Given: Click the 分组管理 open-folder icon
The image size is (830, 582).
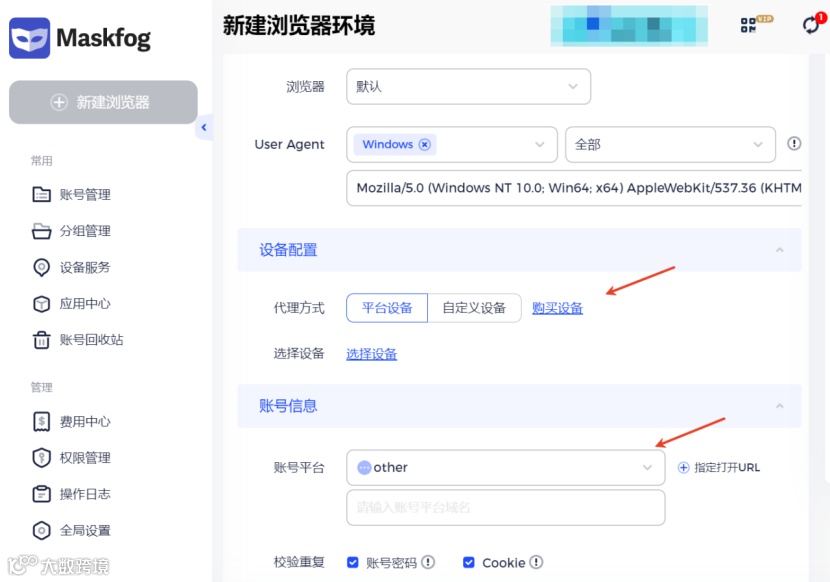Looking at the screenshot, I should pos(41,231).
